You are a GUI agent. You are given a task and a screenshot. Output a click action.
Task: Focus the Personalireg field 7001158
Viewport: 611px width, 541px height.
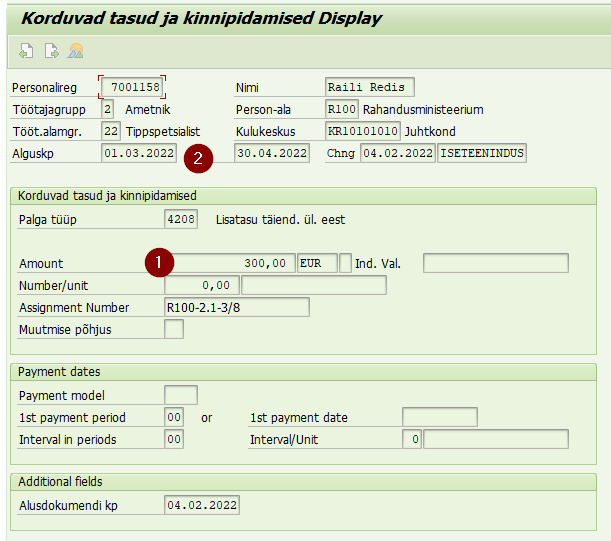pyautogui.click(x=132, y=87)
